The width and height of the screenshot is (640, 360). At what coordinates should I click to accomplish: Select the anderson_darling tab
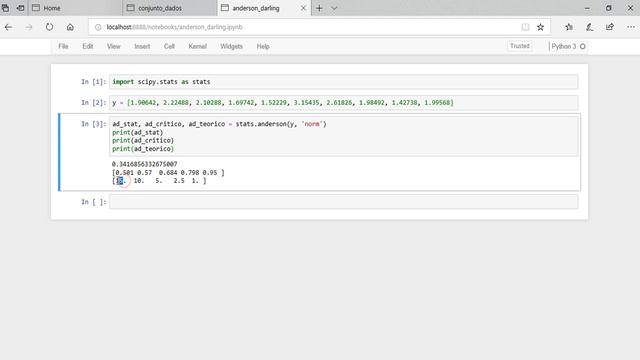pyautogui.click(x=256, y=8)
